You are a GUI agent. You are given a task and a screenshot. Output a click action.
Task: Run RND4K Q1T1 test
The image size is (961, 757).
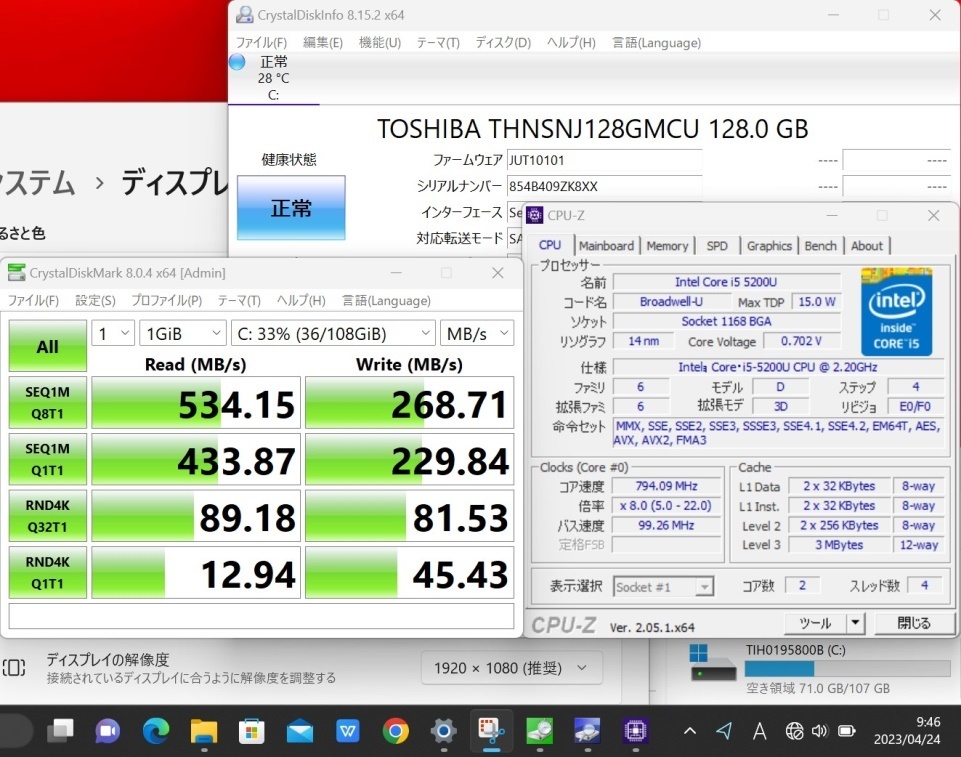tap(48, 573)
